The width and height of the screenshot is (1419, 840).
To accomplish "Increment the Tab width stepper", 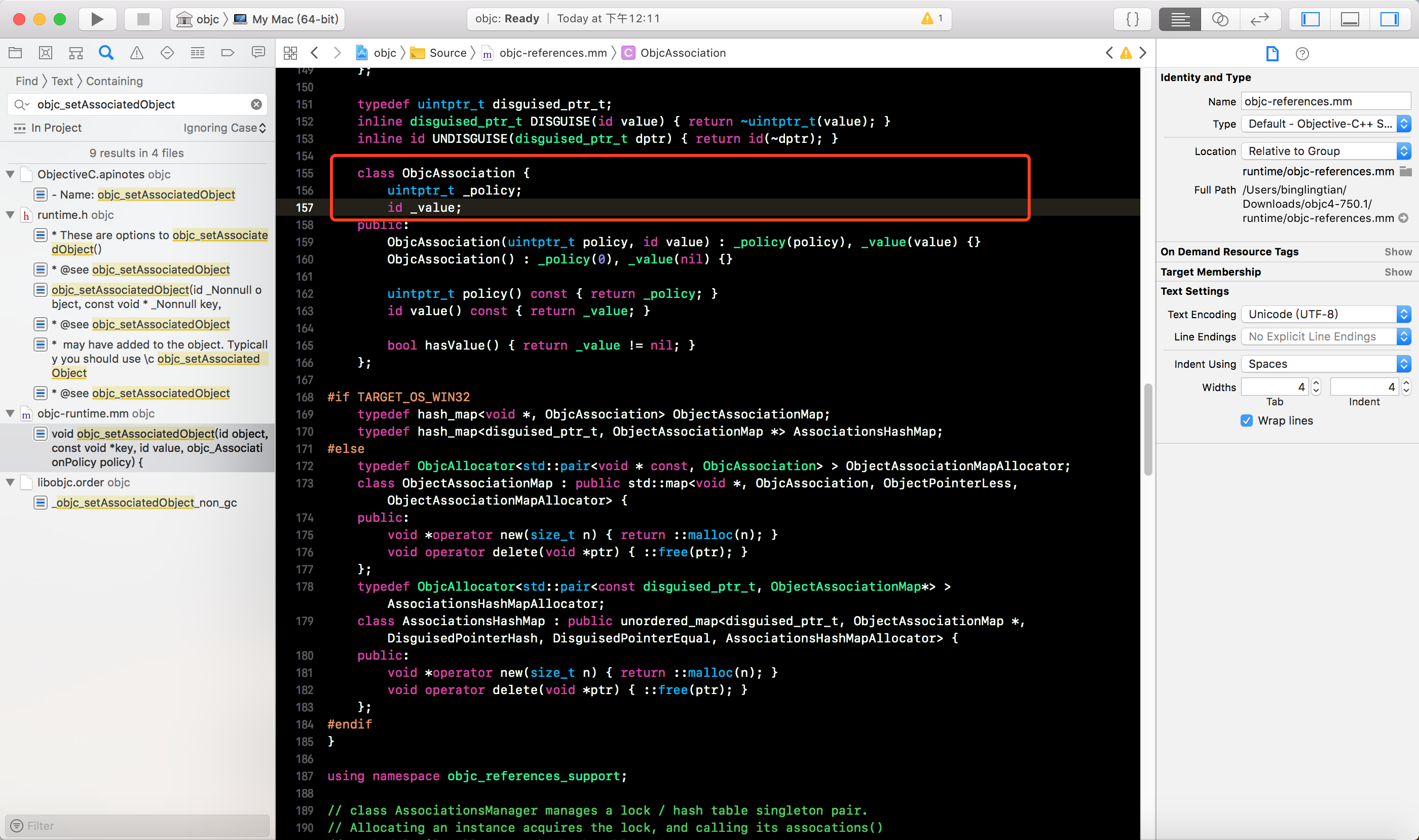I will tap(1316, 383).
